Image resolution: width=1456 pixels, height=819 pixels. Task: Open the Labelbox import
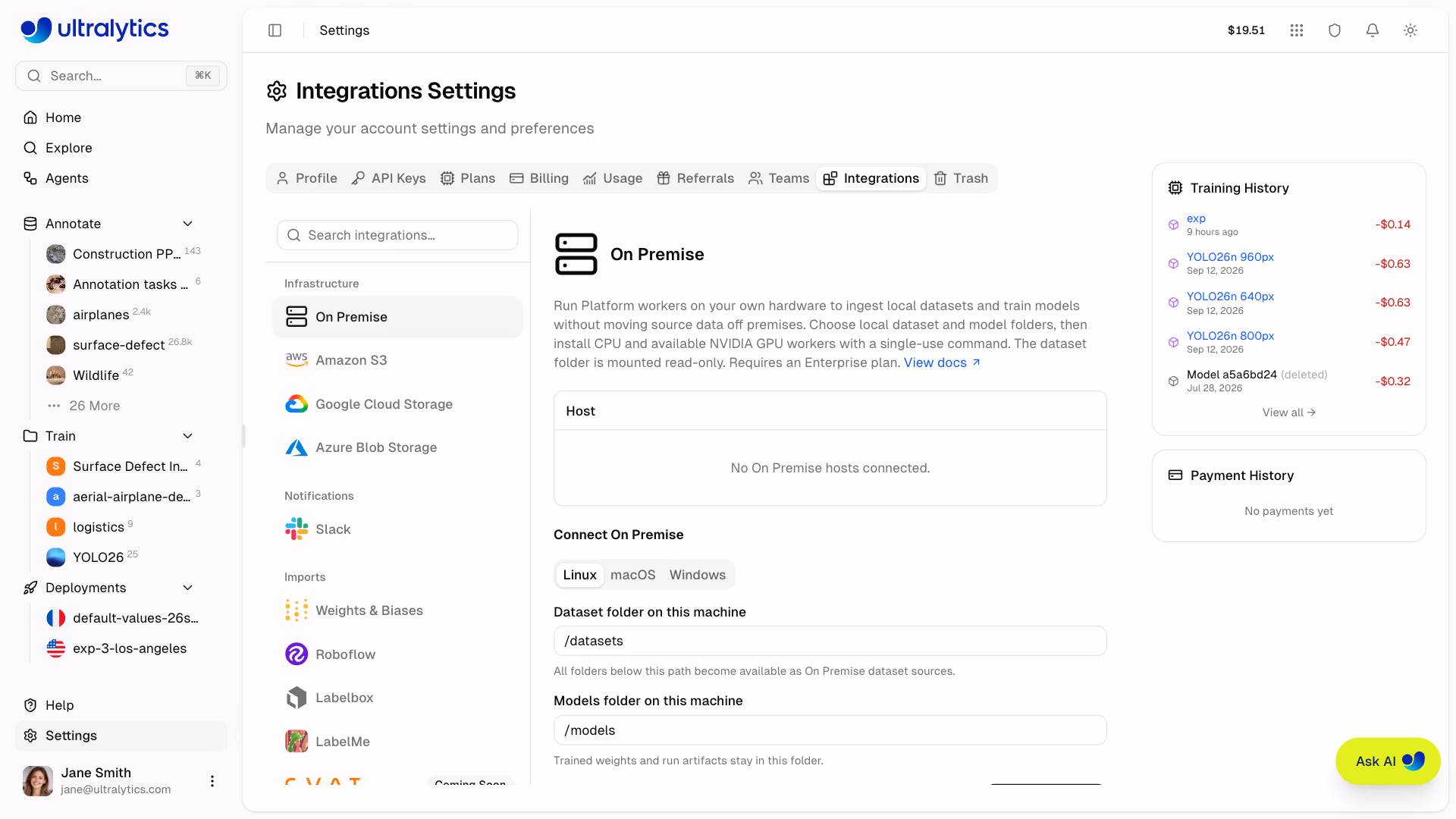click(397, 698)
